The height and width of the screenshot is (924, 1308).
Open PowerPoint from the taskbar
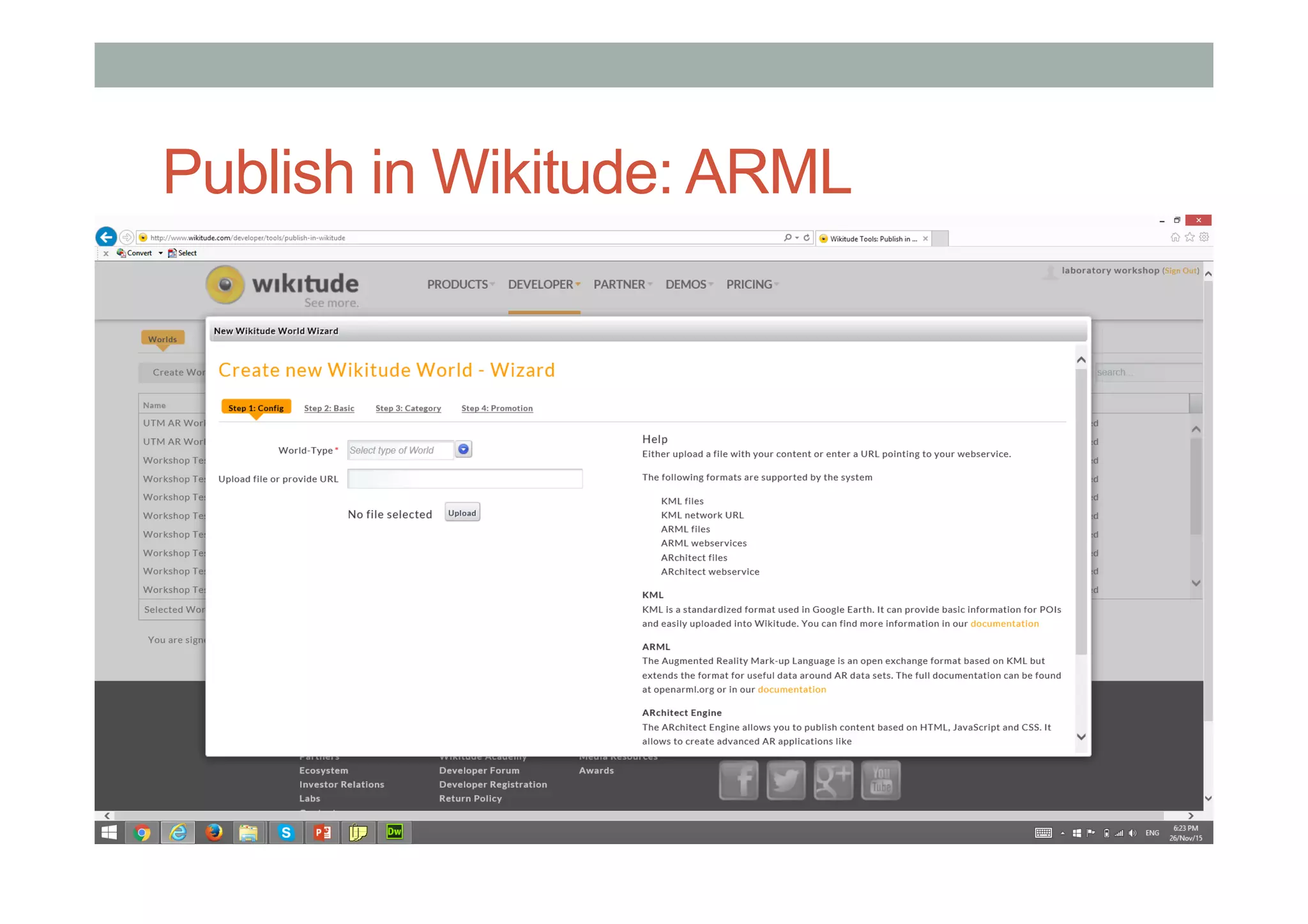323,833
